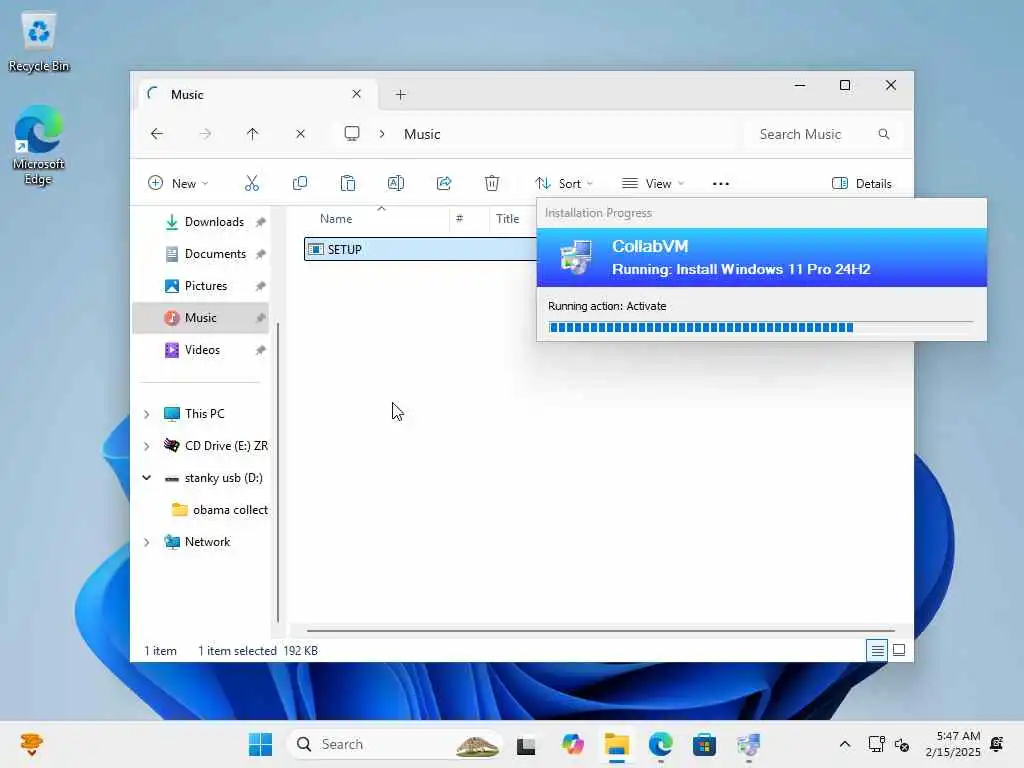Unpin Pictures from Quick access
1024x768 pixels.
coord(261,286)
